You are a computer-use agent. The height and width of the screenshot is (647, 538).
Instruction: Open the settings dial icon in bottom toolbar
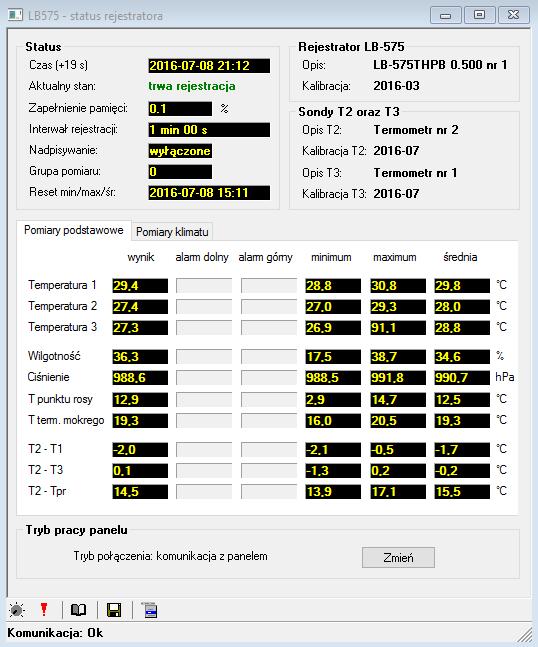coord(17,610)
